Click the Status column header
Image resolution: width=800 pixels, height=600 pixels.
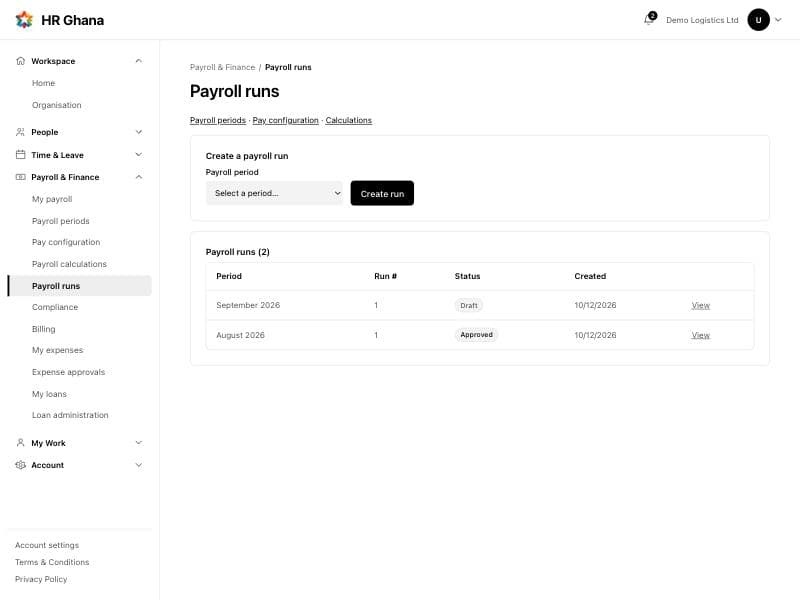(467, 276)
